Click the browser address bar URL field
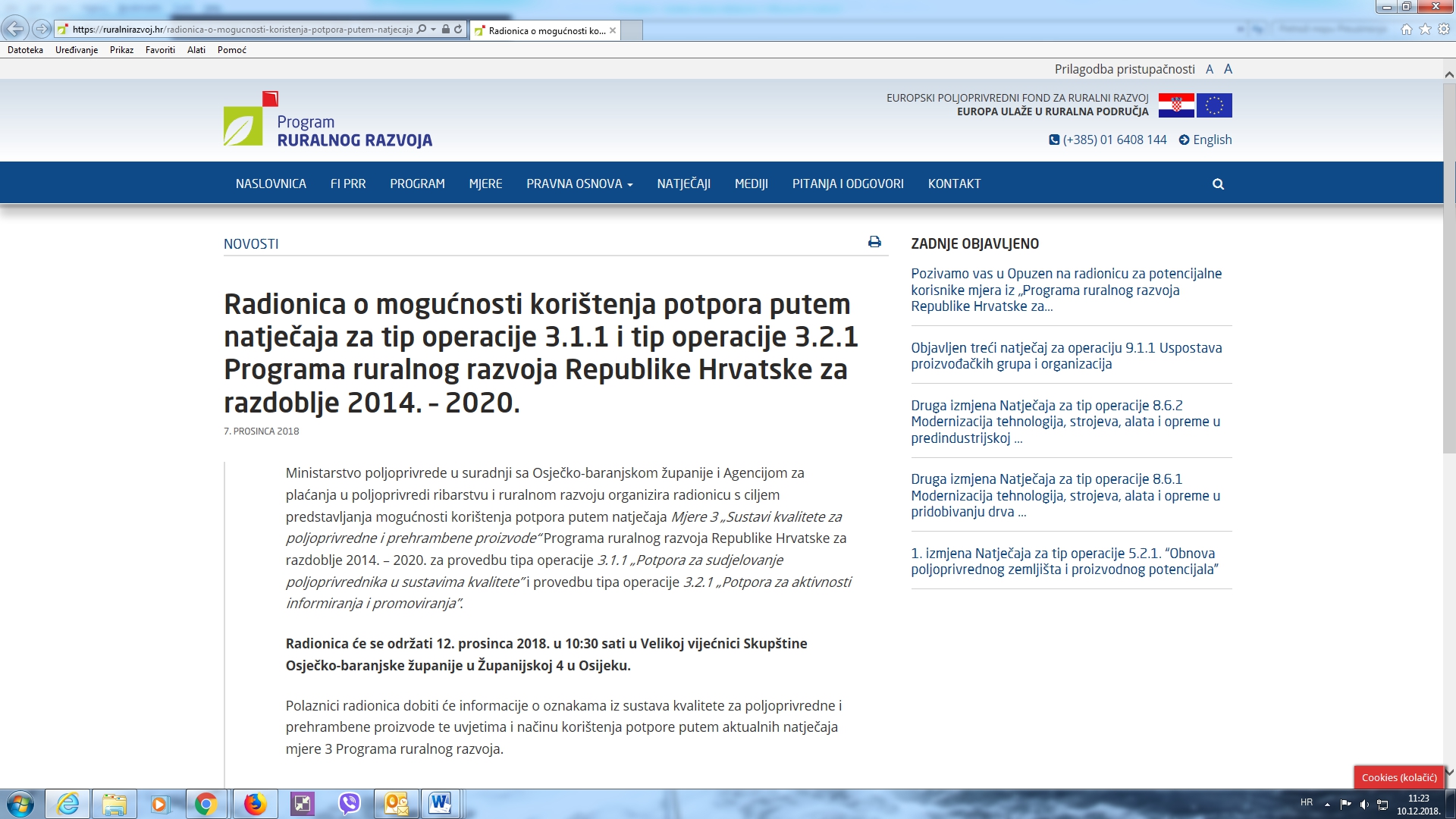This screenshot has width=1456, height=819. 243,30
